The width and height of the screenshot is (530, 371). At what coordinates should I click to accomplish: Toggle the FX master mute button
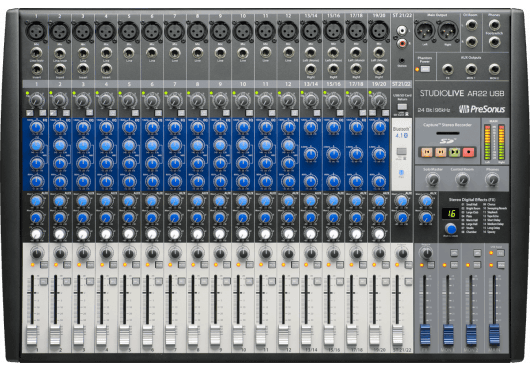431,265
